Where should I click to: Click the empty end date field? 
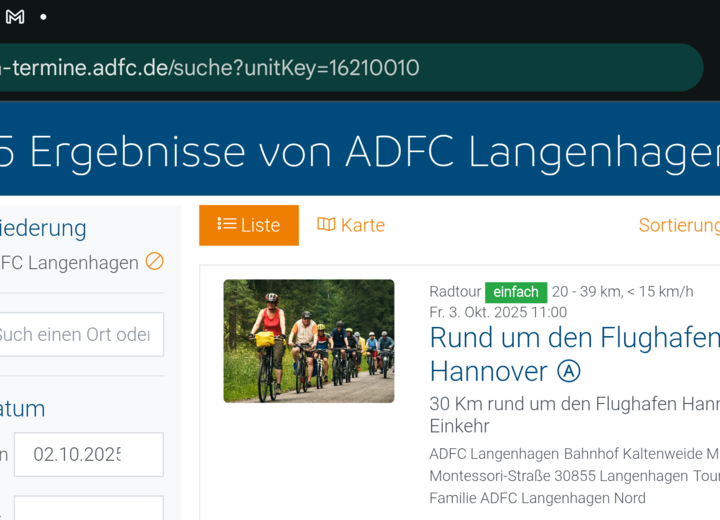(89, 508)
